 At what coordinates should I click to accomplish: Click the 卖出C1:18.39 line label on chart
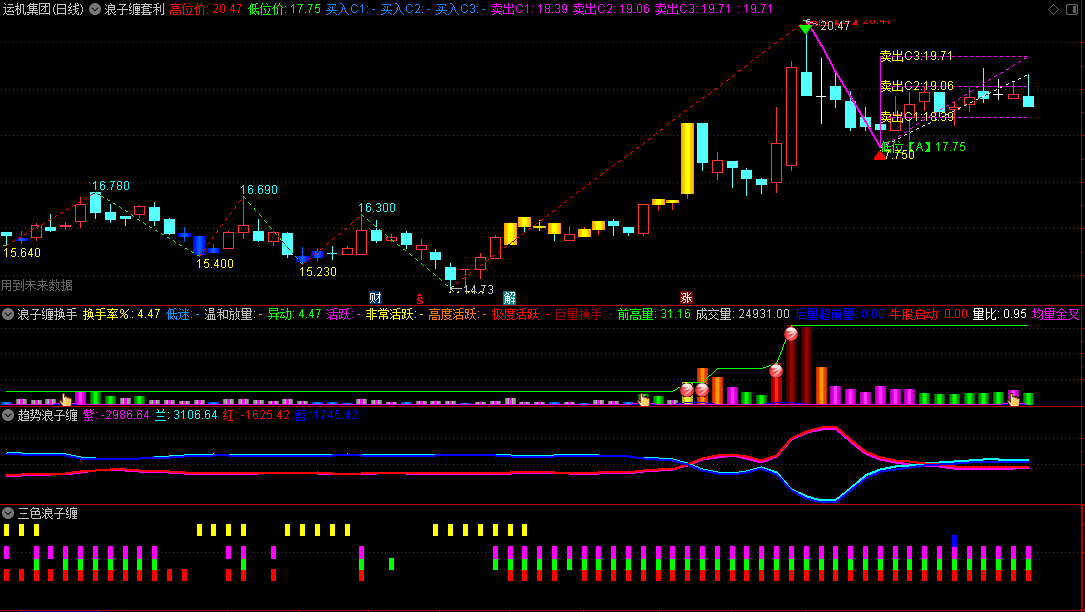coord(916,117)
